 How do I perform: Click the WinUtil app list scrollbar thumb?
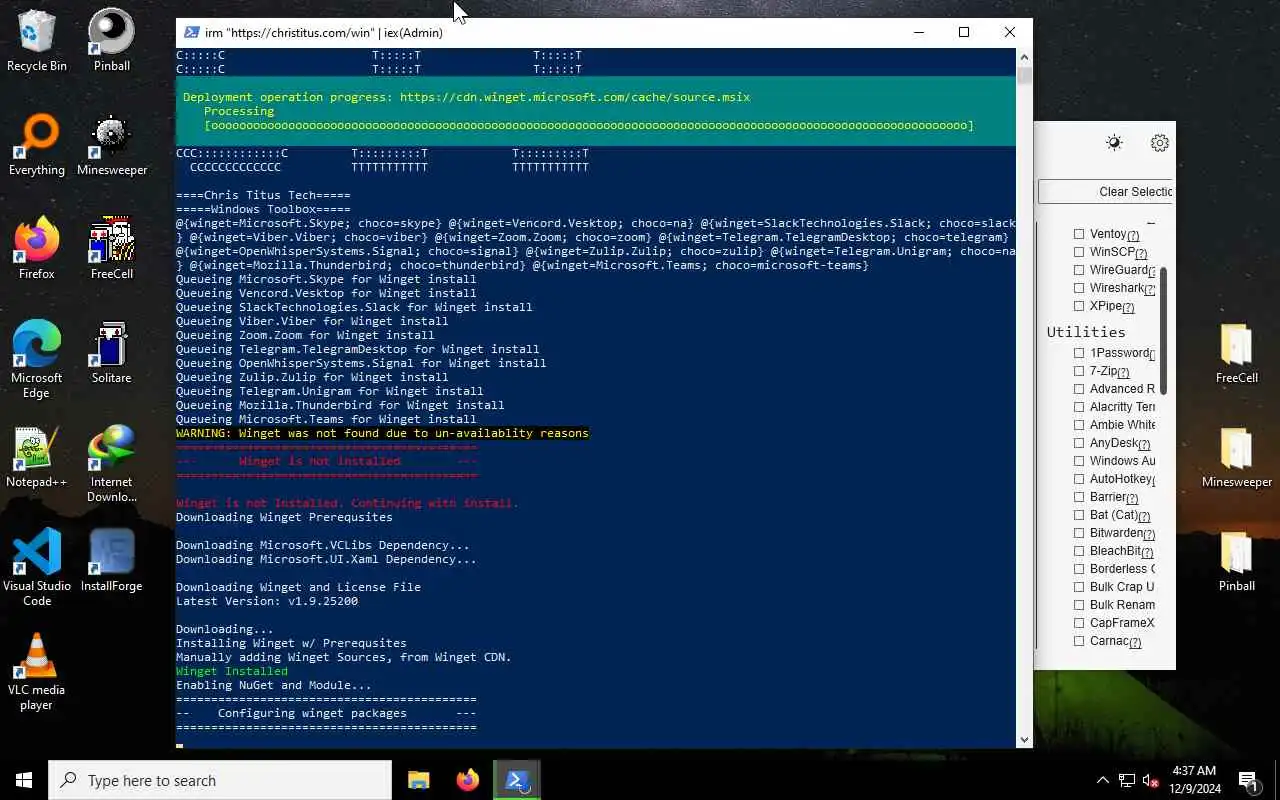[1163, 330]
